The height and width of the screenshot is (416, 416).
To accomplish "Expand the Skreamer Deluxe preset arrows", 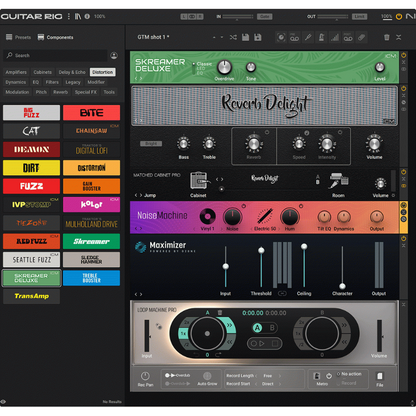I will [x=139, y=79].
